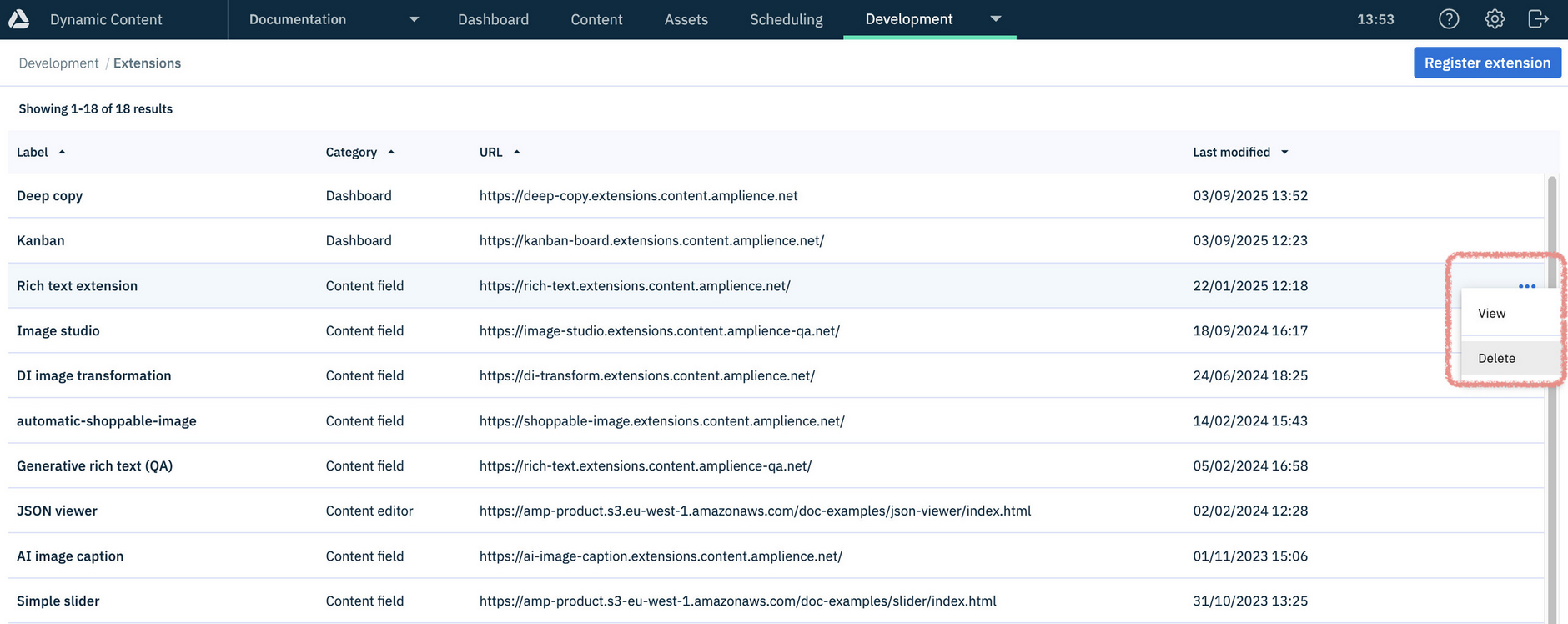1568x624 pixels.
Task: Select View from the context menu
Action: coord(1492,314)
